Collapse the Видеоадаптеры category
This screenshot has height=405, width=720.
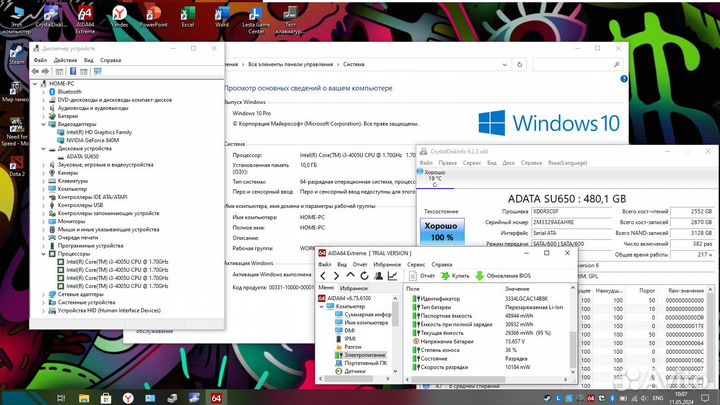(x=44, y=124)
